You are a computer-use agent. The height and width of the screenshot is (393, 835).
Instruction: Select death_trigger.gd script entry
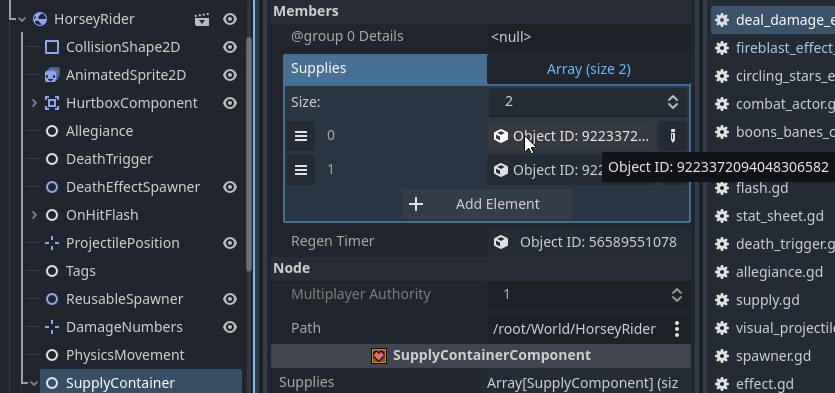point(773,244)
